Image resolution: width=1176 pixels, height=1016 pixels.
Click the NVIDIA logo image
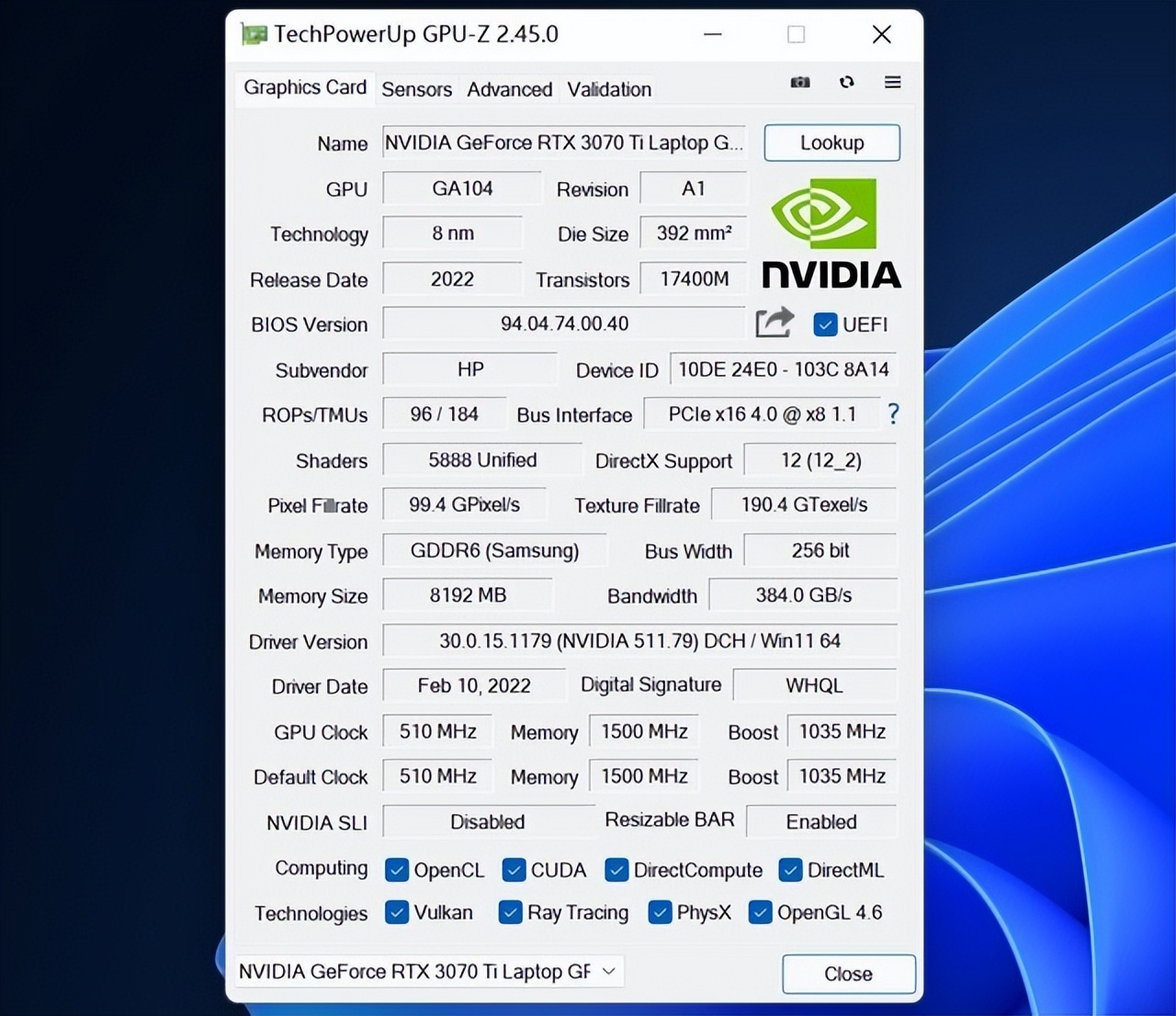831,233
